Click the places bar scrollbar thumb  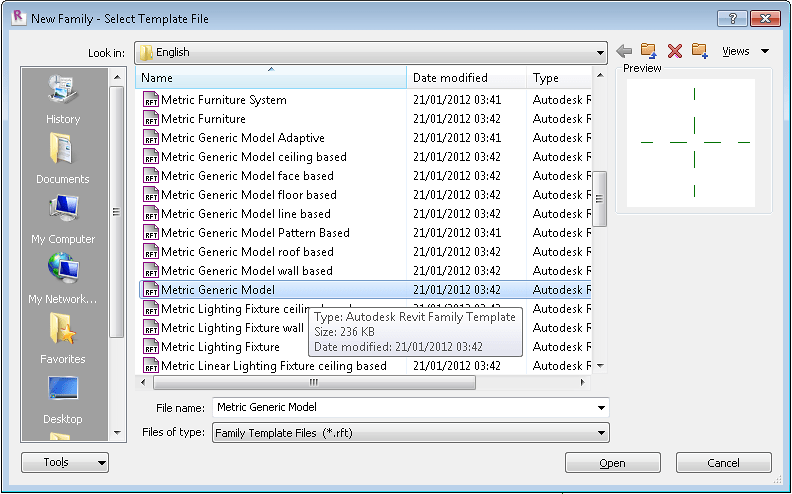(117, 212)
